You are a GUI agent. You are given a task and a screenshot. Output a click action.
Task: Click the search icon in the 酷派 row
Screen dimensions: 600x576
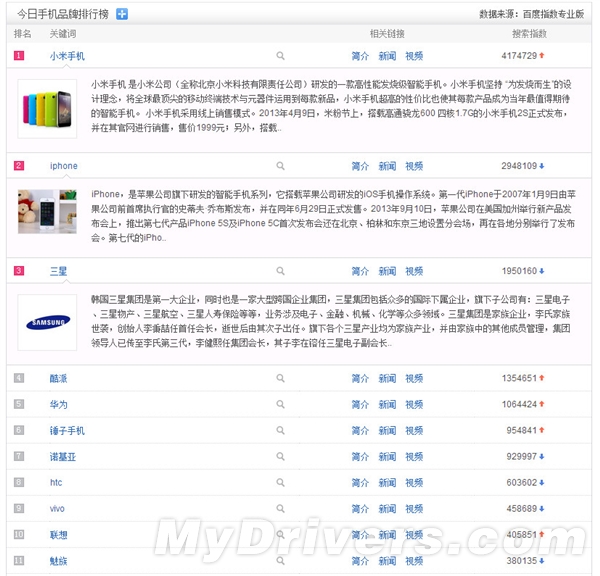(x=280, y=378)
